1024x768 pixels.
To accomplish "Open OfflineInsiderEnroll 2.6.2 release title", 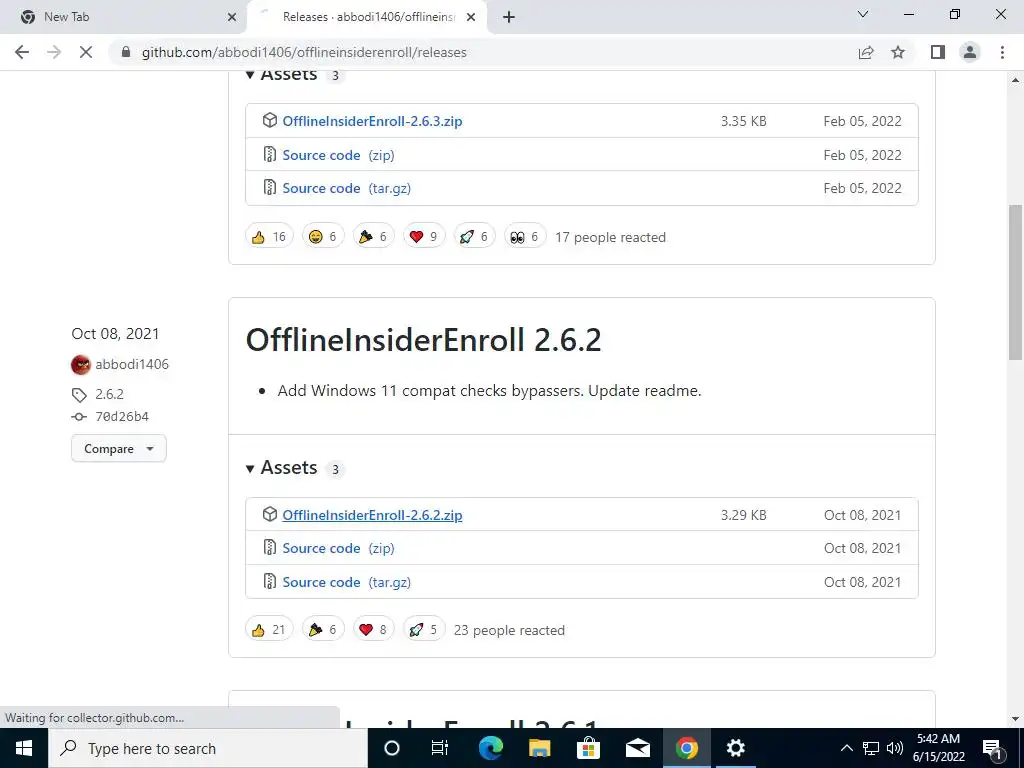I will pyautogui.click(x=423, y=340).
